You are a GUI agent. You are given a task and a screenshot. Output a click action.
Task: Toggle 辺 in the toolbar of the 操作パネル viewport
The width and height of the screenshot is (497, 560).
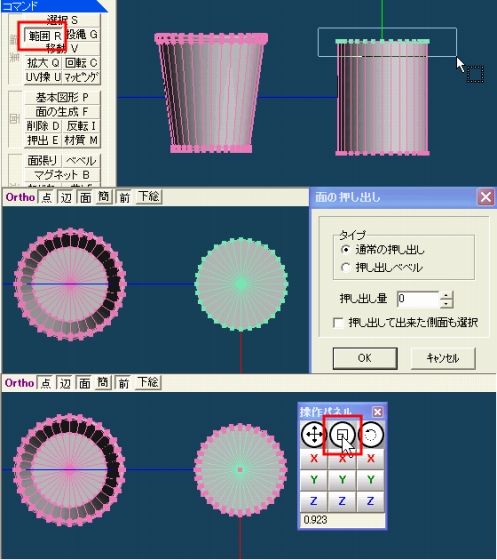(x=65, y=383)
